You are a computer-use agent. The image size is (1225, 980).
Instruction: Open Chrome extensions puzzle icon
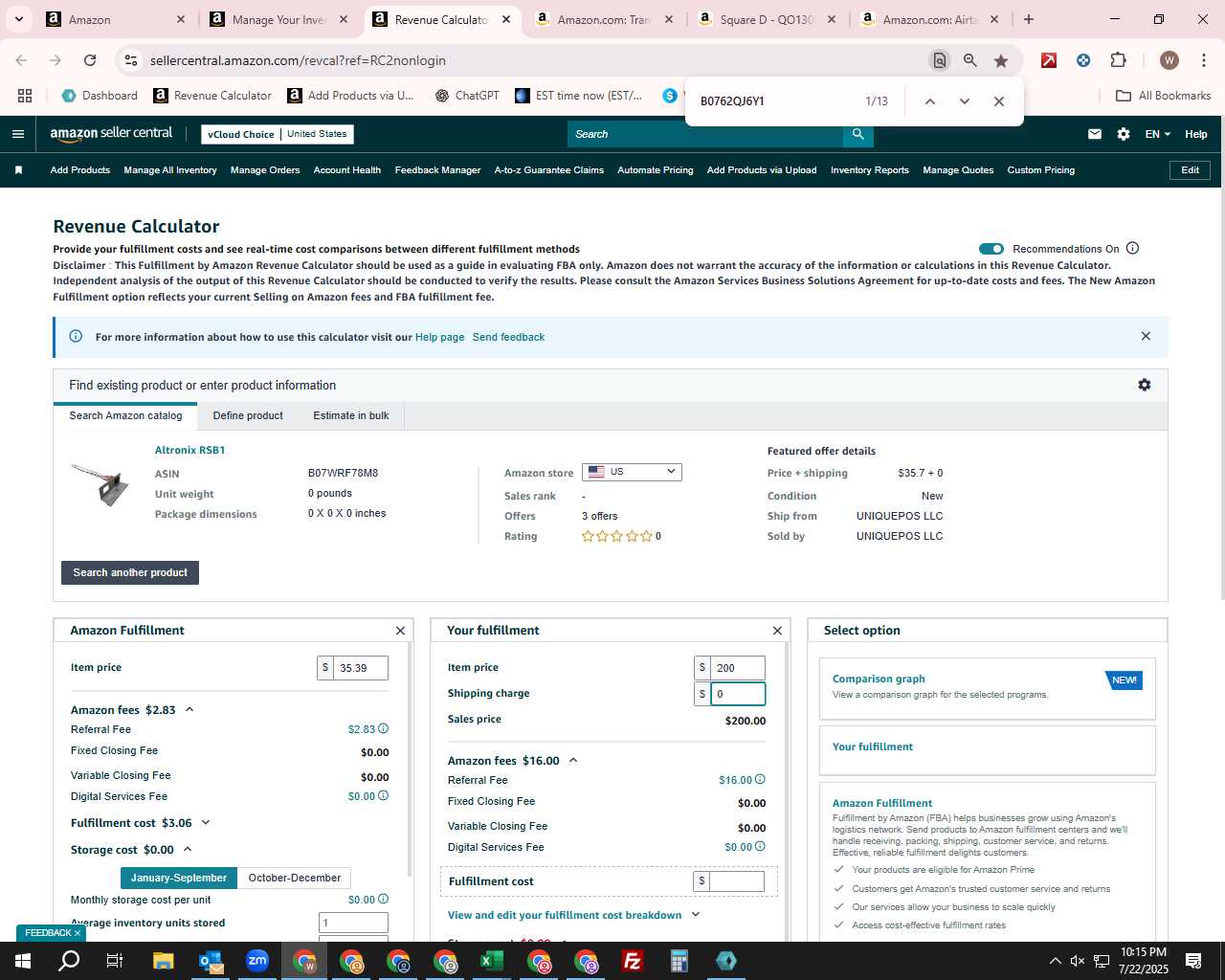(1118, 60)
